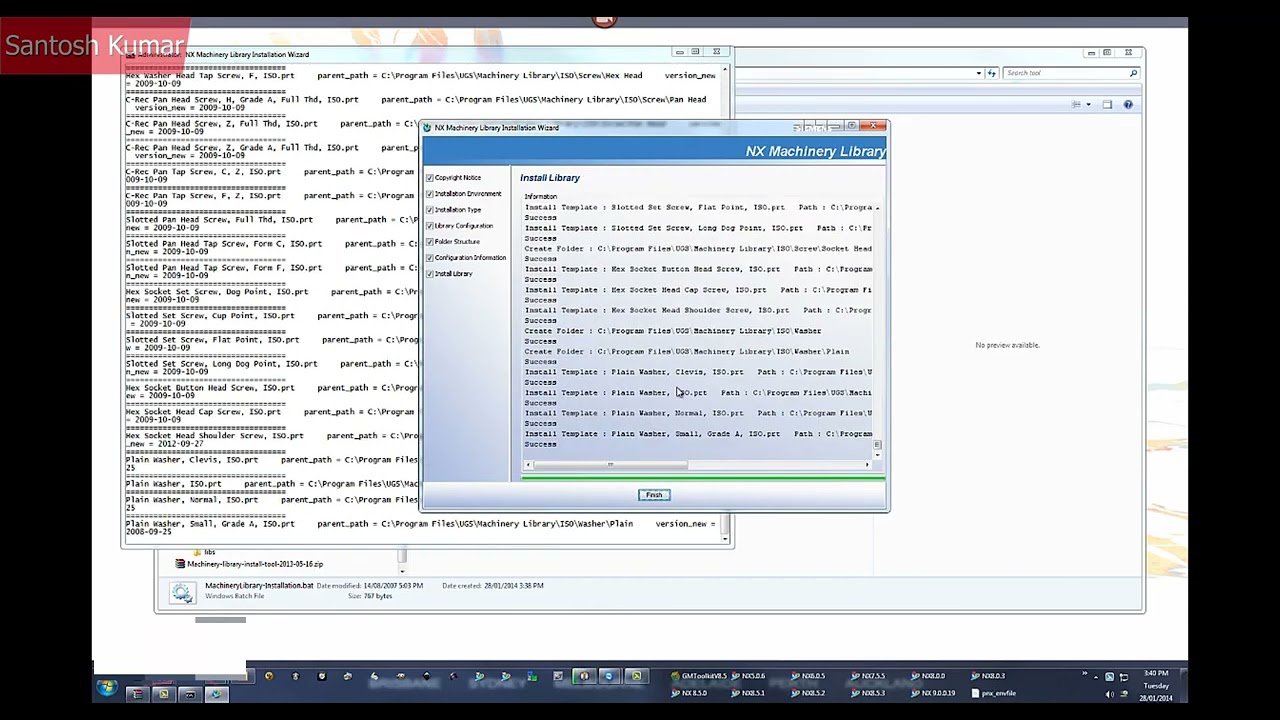Launch NX 9.0.0.19 from taskbar shortcuts

(x=933, y=693)
